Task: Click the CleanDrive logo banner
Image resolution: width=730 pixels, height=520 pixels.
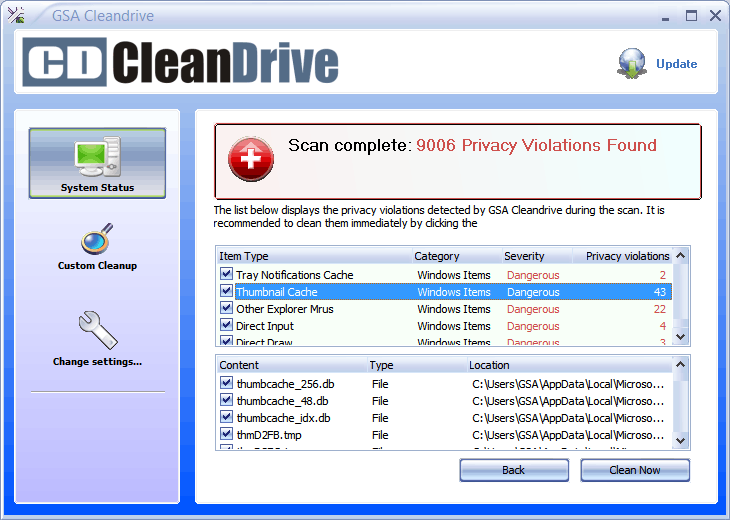Action: point(181,62)
